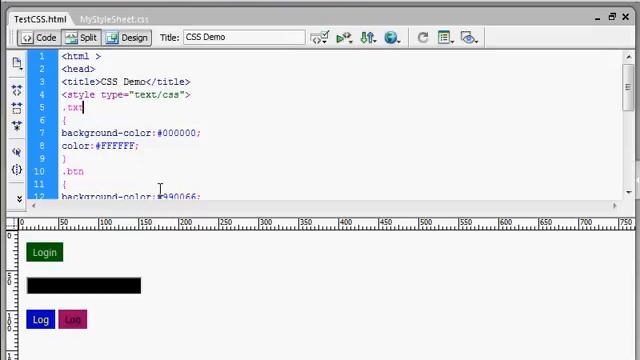The image size is (640, 360).
Task: Close the document window
Action: point(626,17)
